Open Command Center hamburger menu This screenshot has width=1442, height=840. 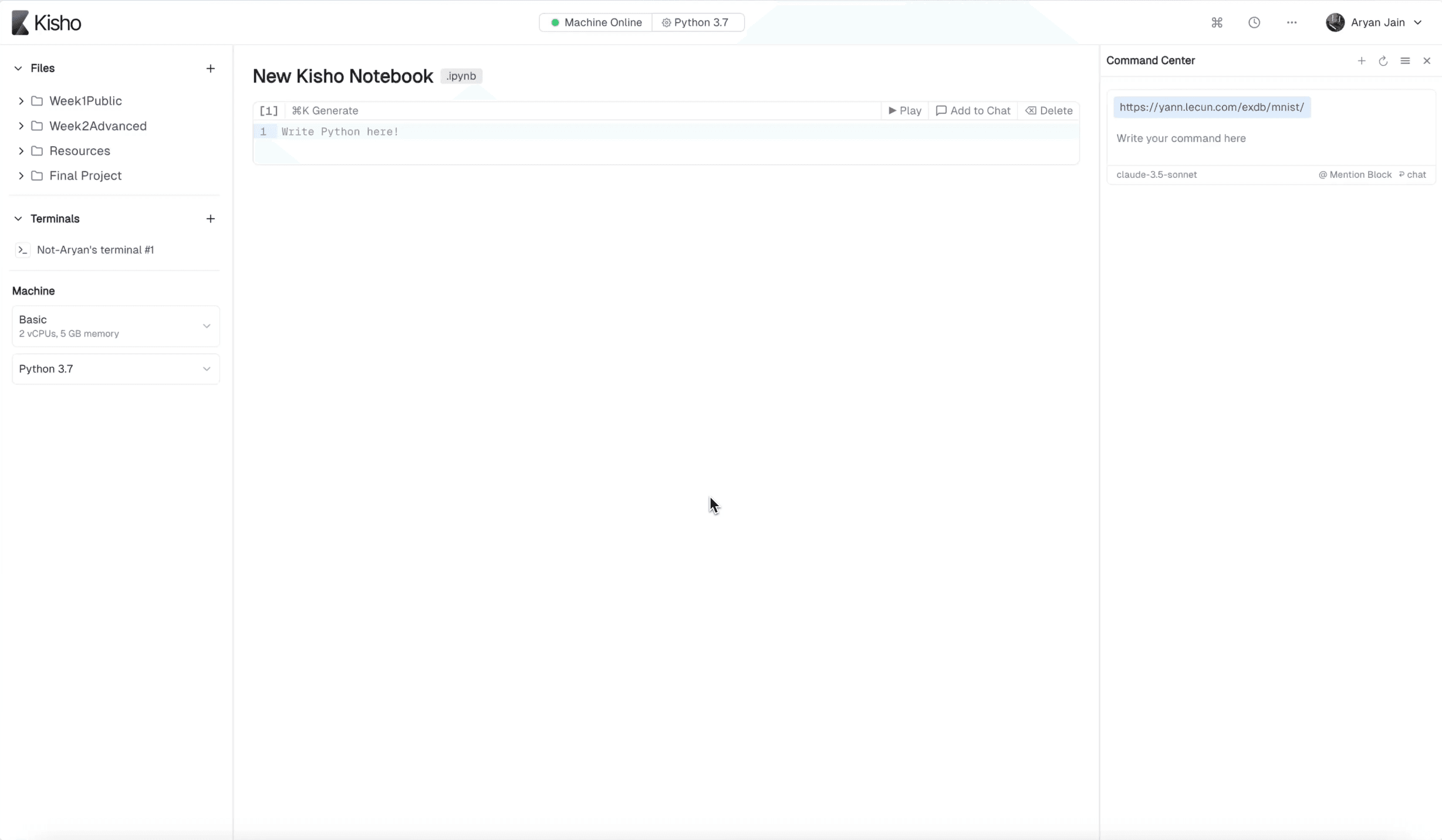click(1405, 61)
